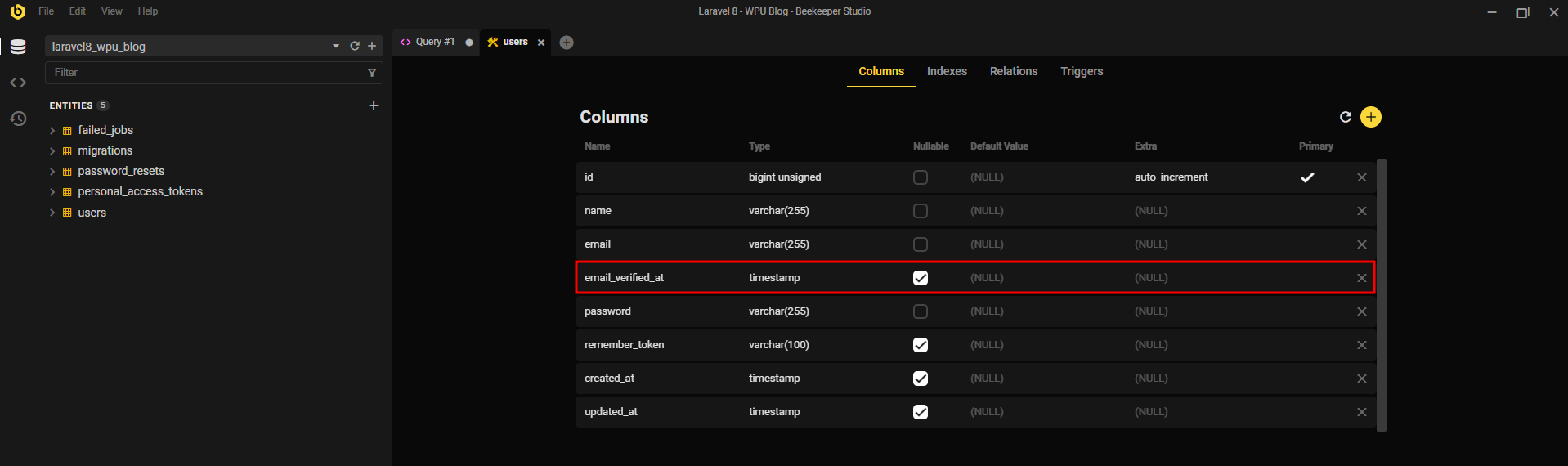Add a new column with yellow plus button
1568x466 pixels.
pos(1370,117)
